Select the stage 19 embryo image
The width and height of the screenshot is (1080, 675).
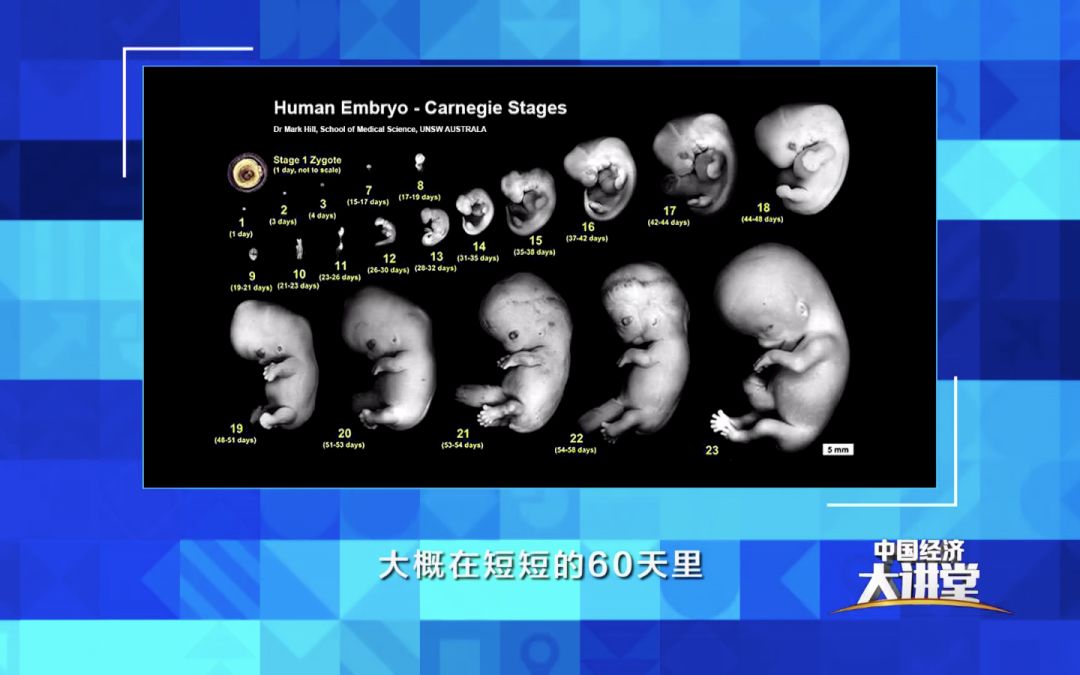click(x=274, y=364)
